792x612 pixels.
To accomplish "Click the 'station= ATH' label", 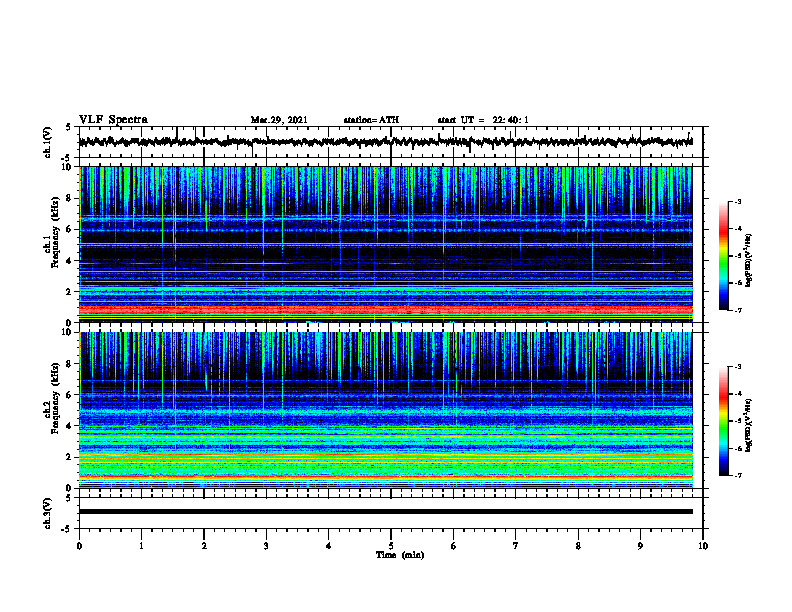I will pyautogui.click(x=371, y=120).
